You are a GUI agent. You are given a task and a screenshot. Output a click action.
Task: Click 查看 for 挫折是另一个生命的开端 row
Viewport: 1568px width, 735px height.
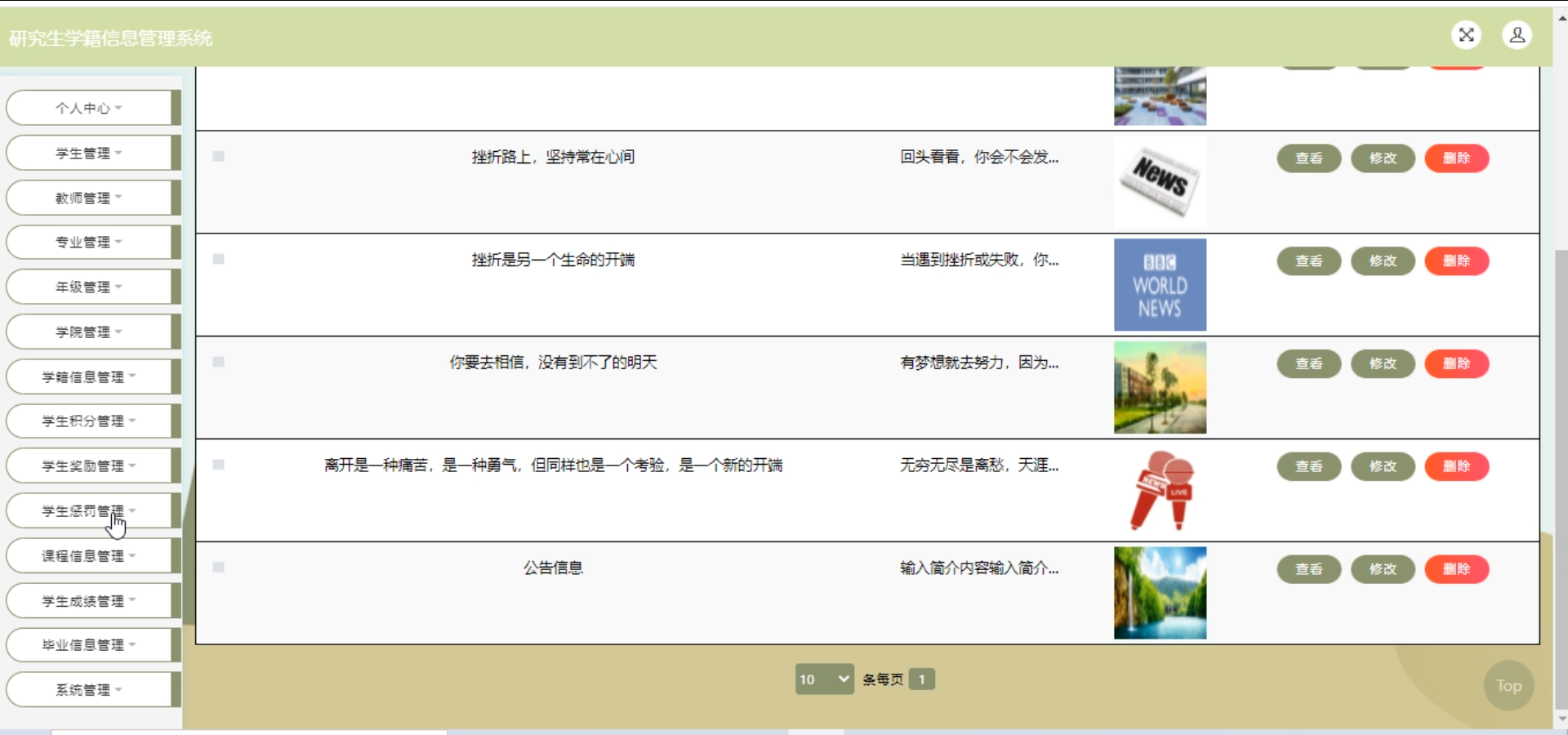[x=1308, y=261]
